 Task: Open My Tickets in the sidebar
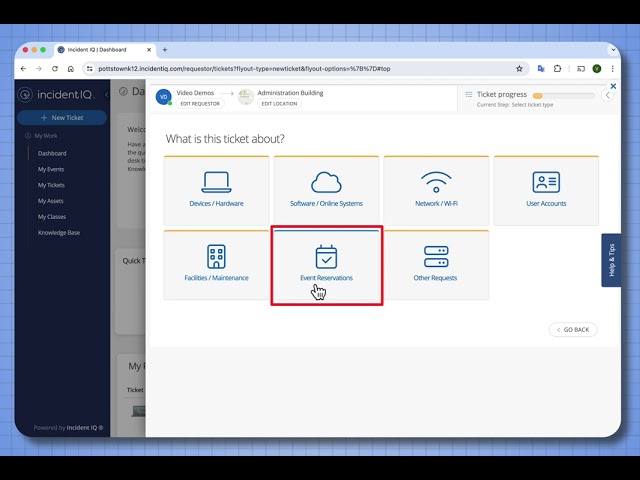pos(51,185)
